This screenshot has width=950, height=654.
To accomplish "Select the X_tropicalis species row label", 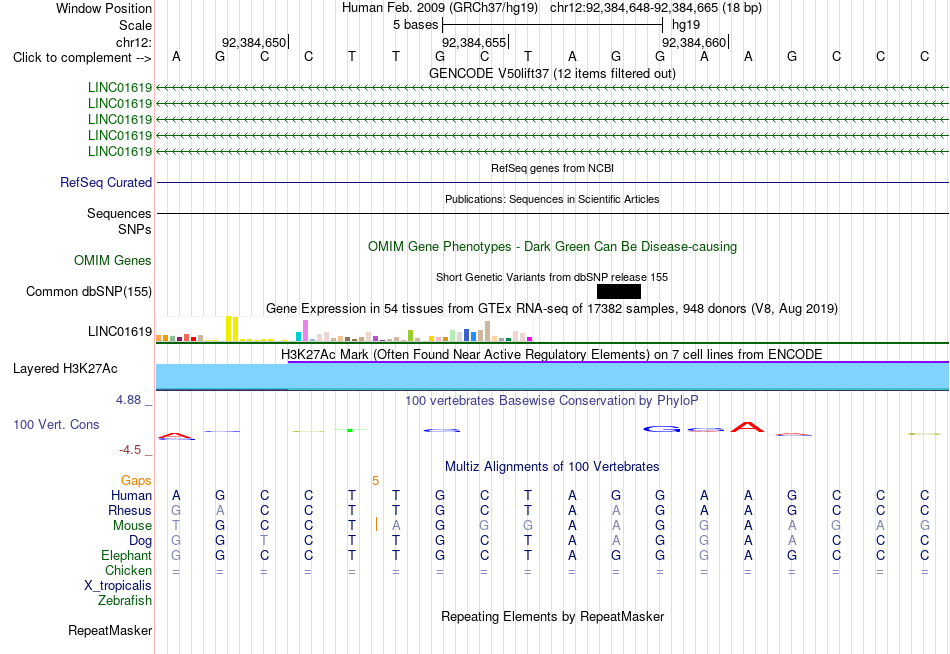I will (x=118, y=586).
